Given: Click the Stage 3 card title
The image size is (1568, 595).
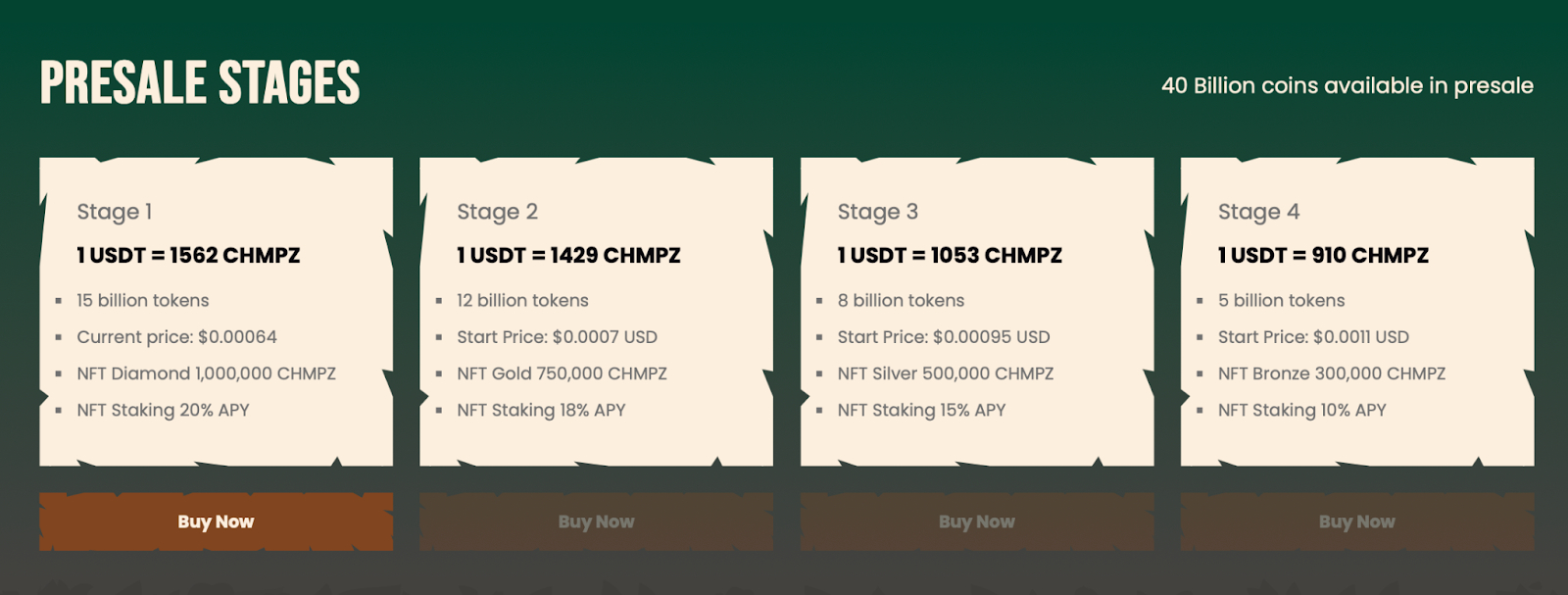Looking at the screenshot, I should point(878,212).
